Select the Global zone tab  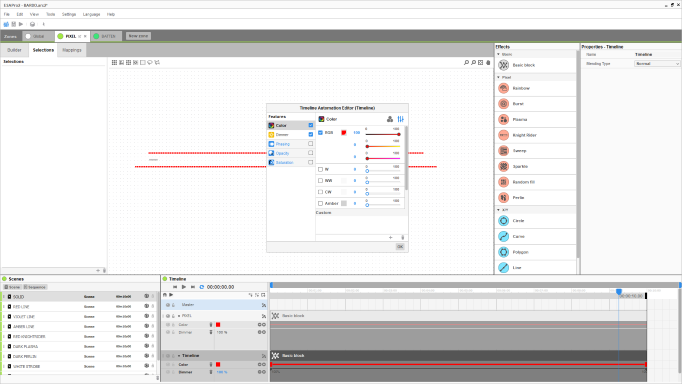point(38,37)
